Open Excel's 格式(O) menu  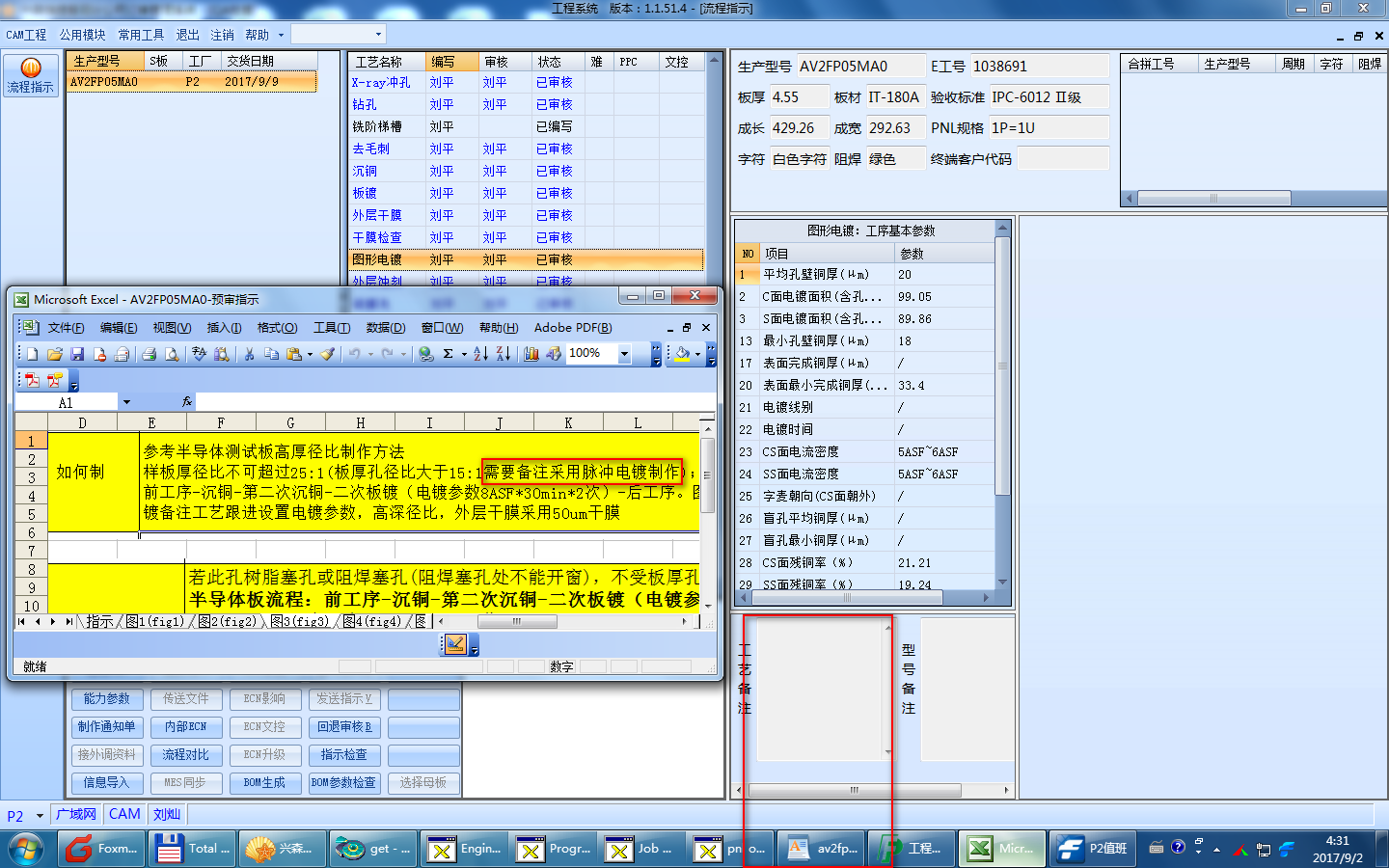[277, 328]
